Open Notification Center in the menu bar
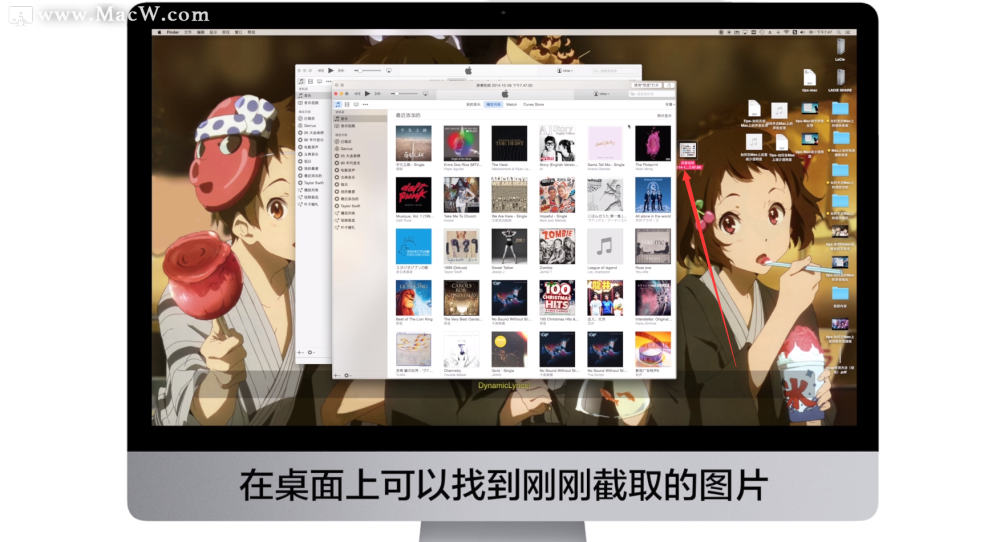Screen dimensions: 1000x542 pyautogui.click(x=848, y=32)
